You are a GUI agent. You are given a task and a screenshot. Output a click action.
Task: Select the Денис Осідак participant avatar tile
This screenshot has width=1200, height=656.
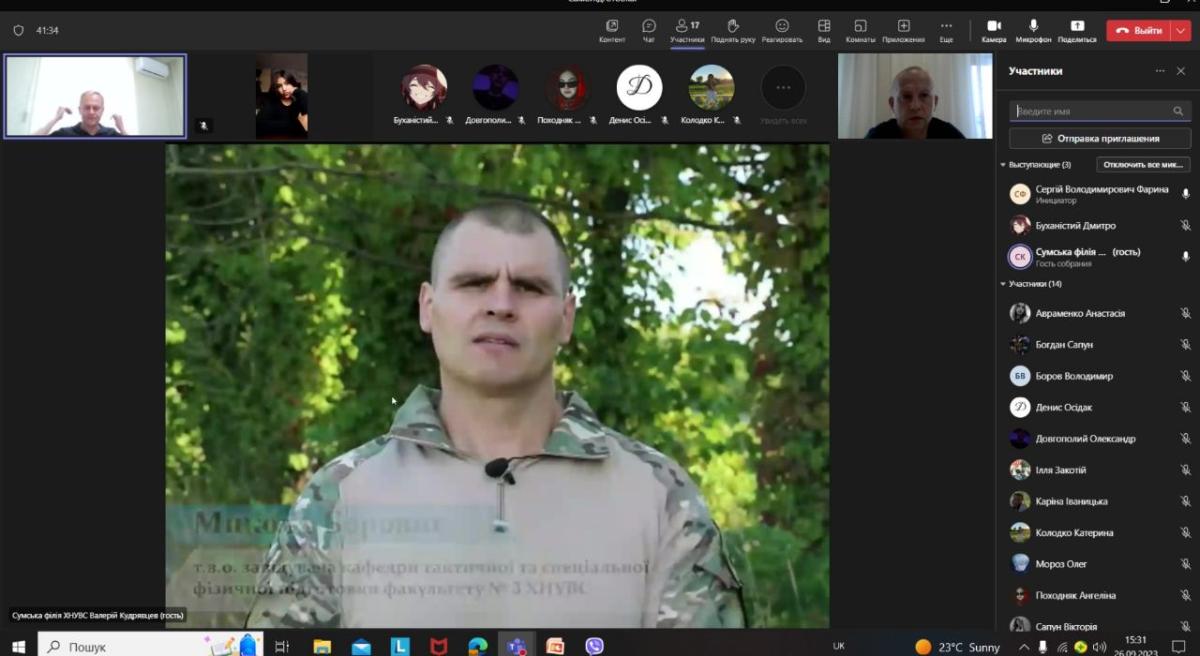(639, 88)
